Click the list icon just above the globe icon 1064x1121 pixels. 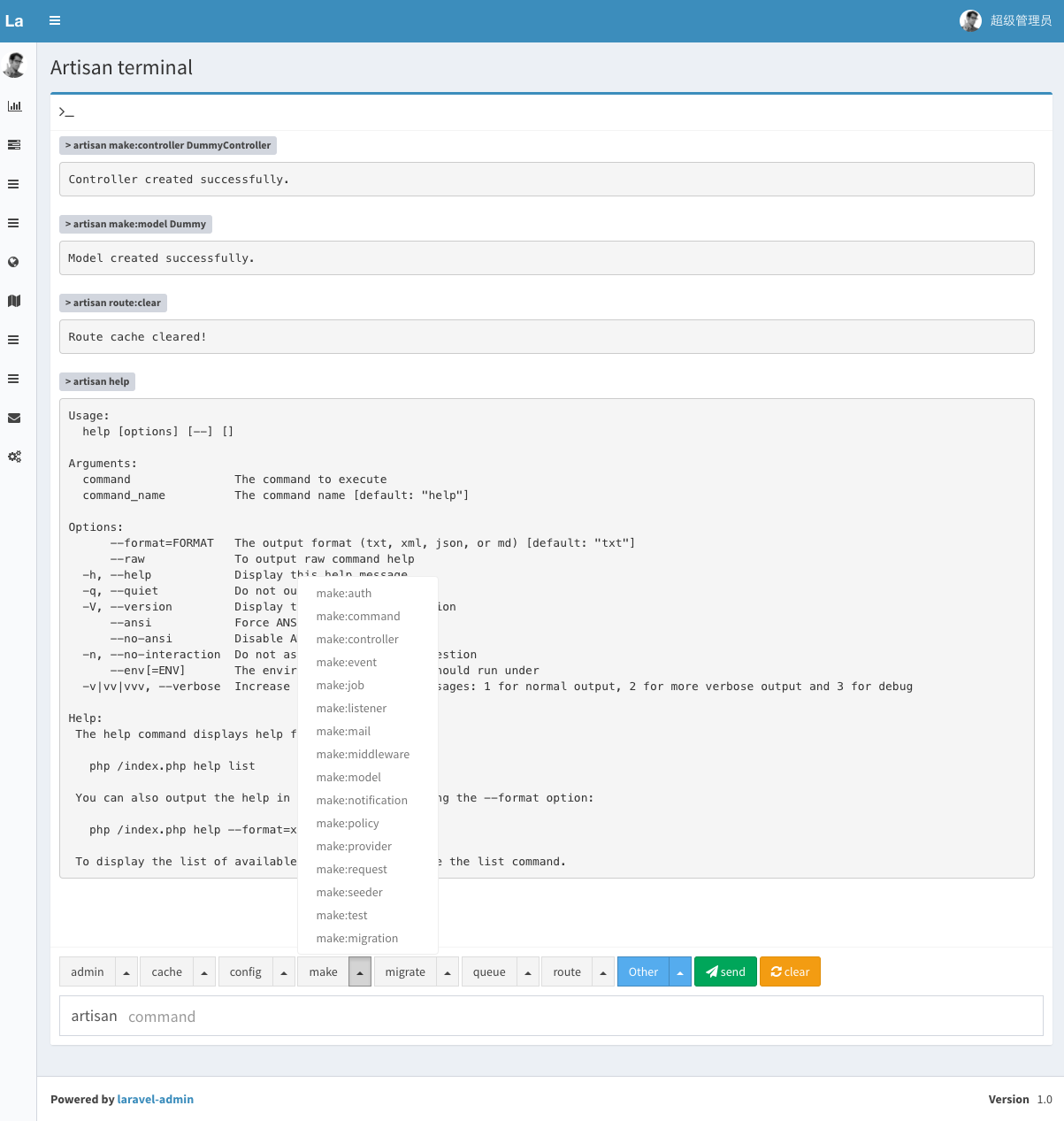pos(14,223)
